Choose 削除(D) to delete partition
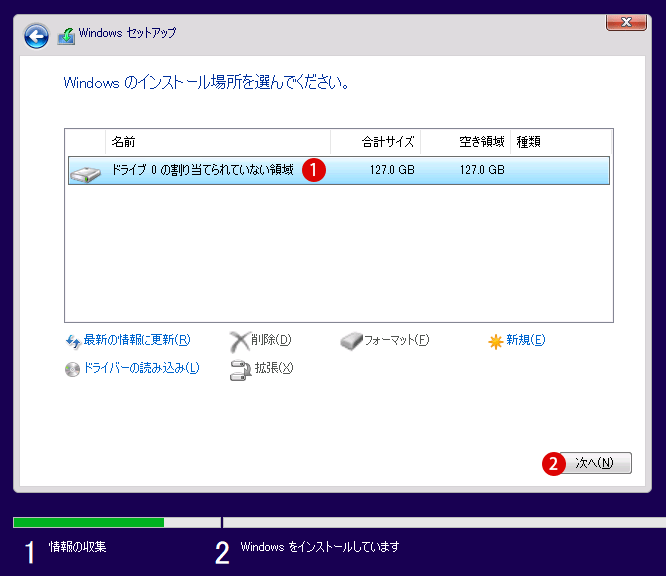 pos(271,340)
